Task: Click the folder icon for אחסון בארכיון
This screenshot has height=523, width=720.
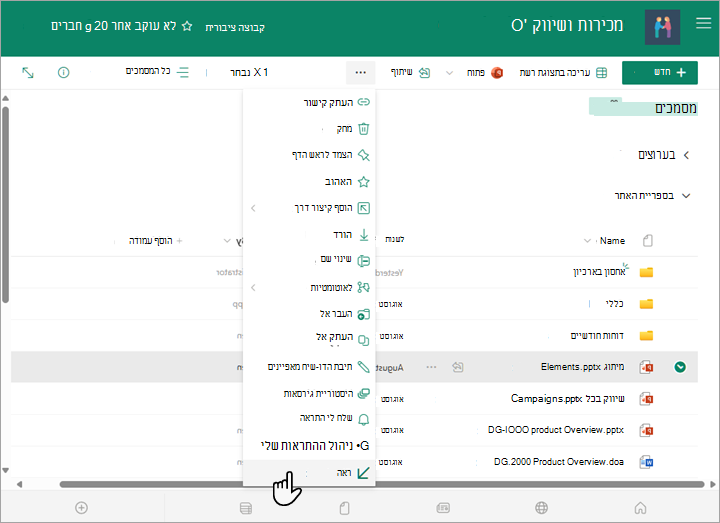Action: point(647,272)
